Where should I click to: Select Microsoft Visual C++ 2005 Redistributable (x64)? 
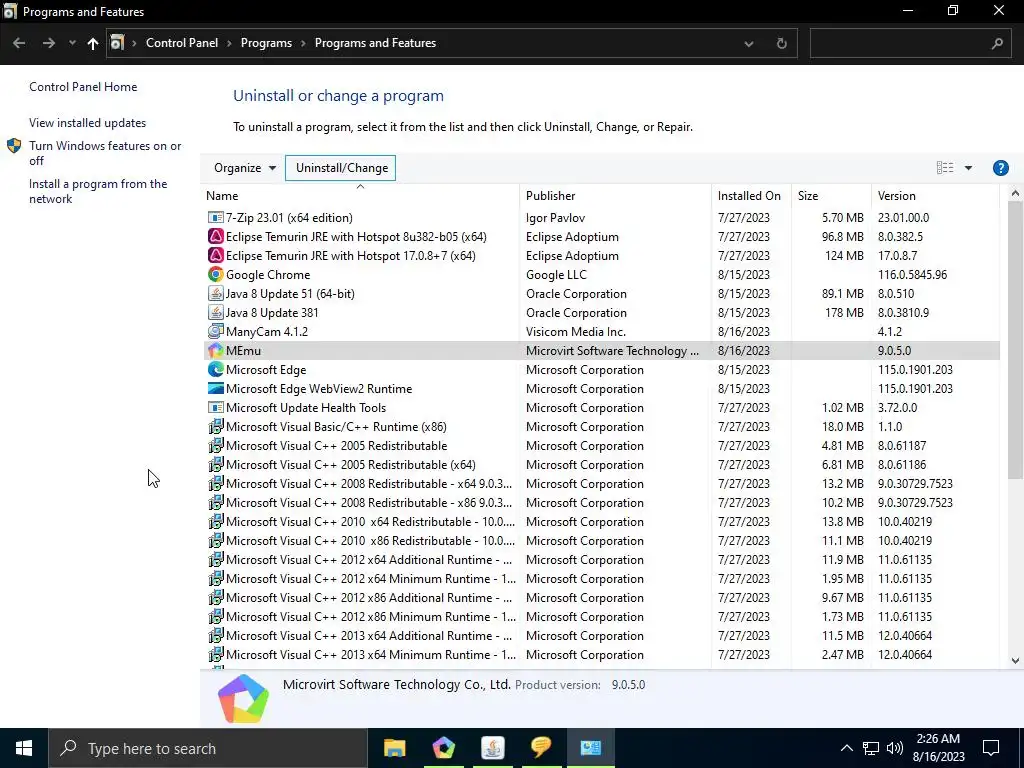pos(601,464)
